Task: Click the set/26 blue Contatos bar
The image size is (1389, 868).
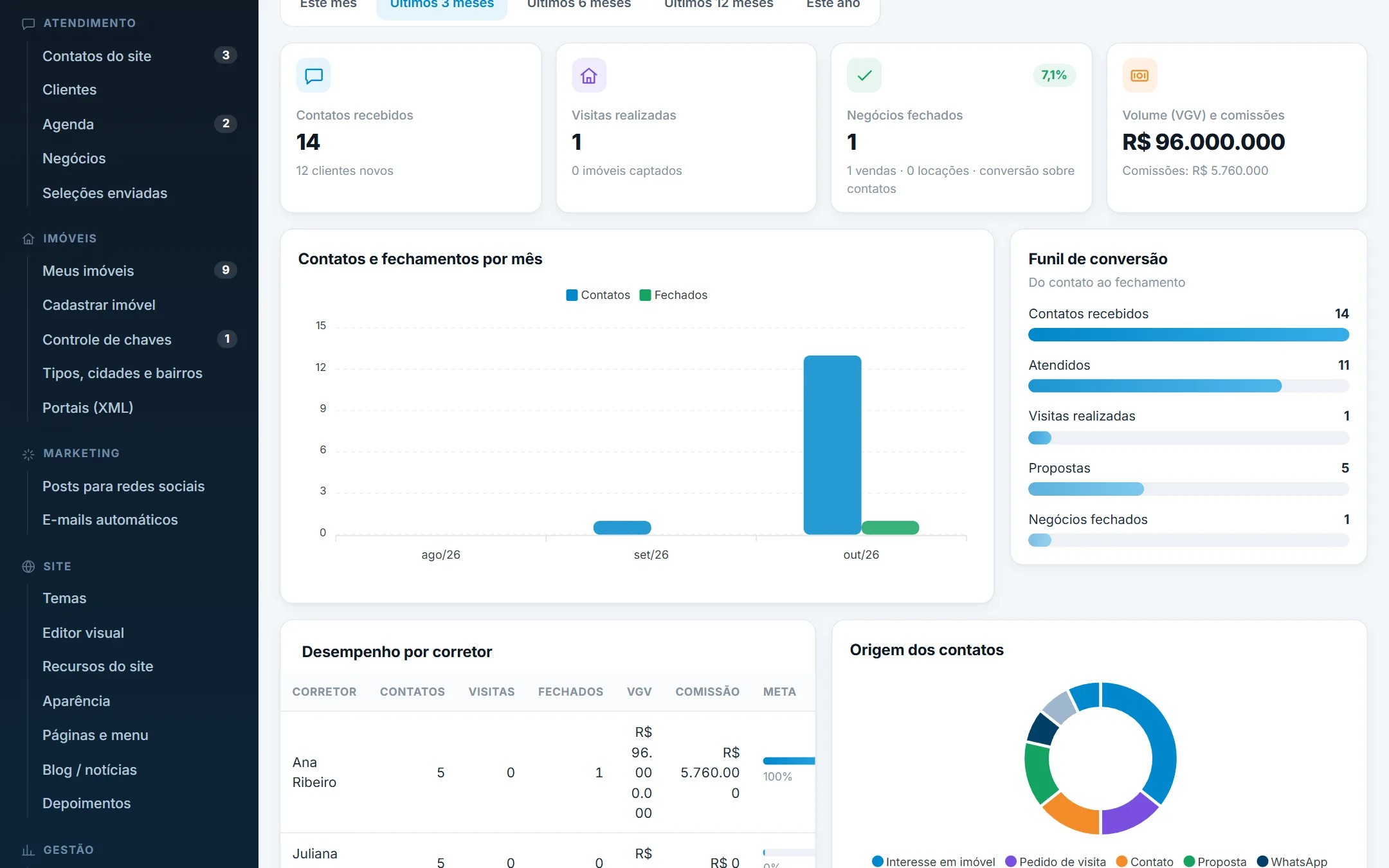Action: (x=622, y=528)
